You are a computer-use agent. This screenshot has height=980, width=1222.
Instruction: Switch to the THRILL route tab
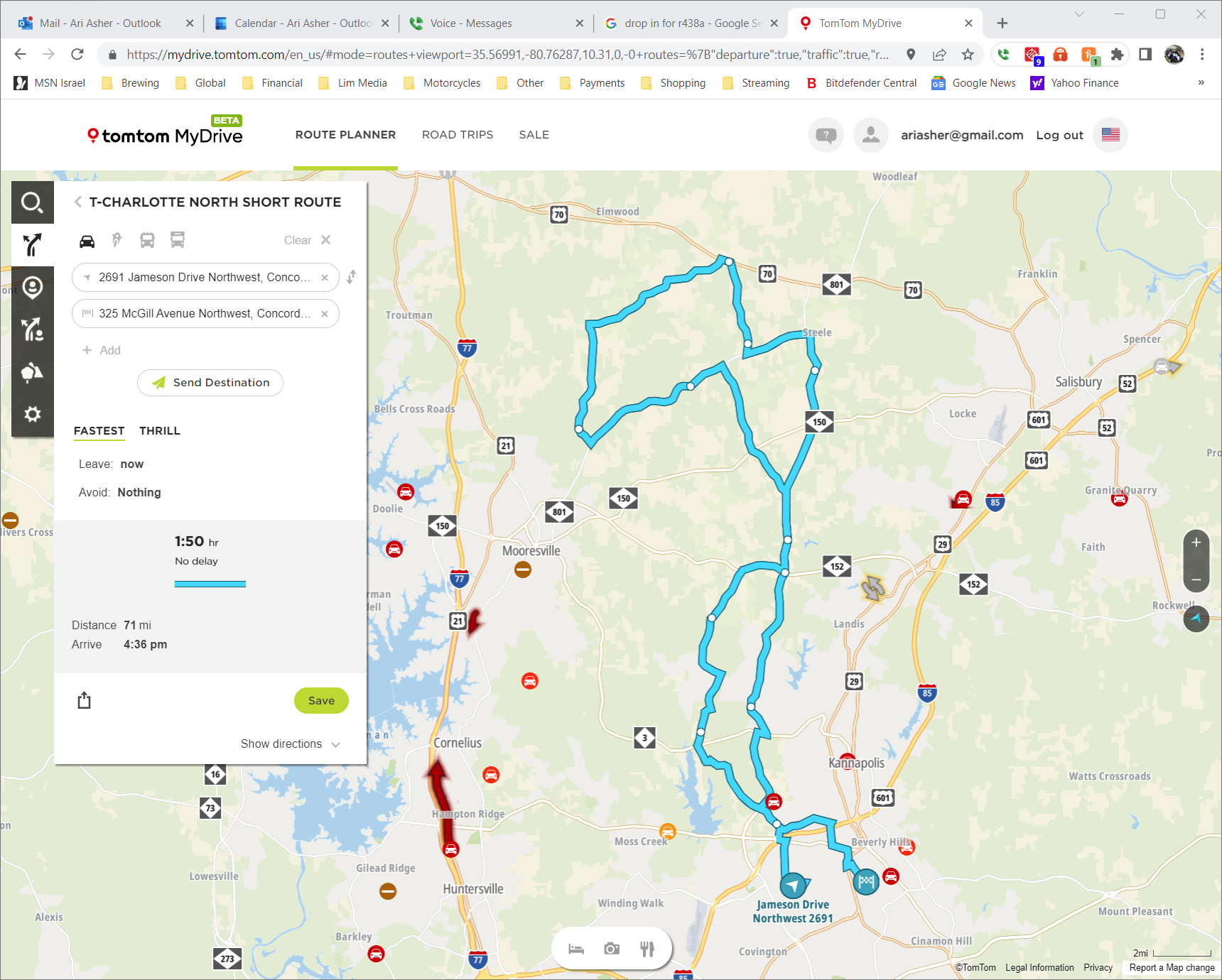(160, 431)
